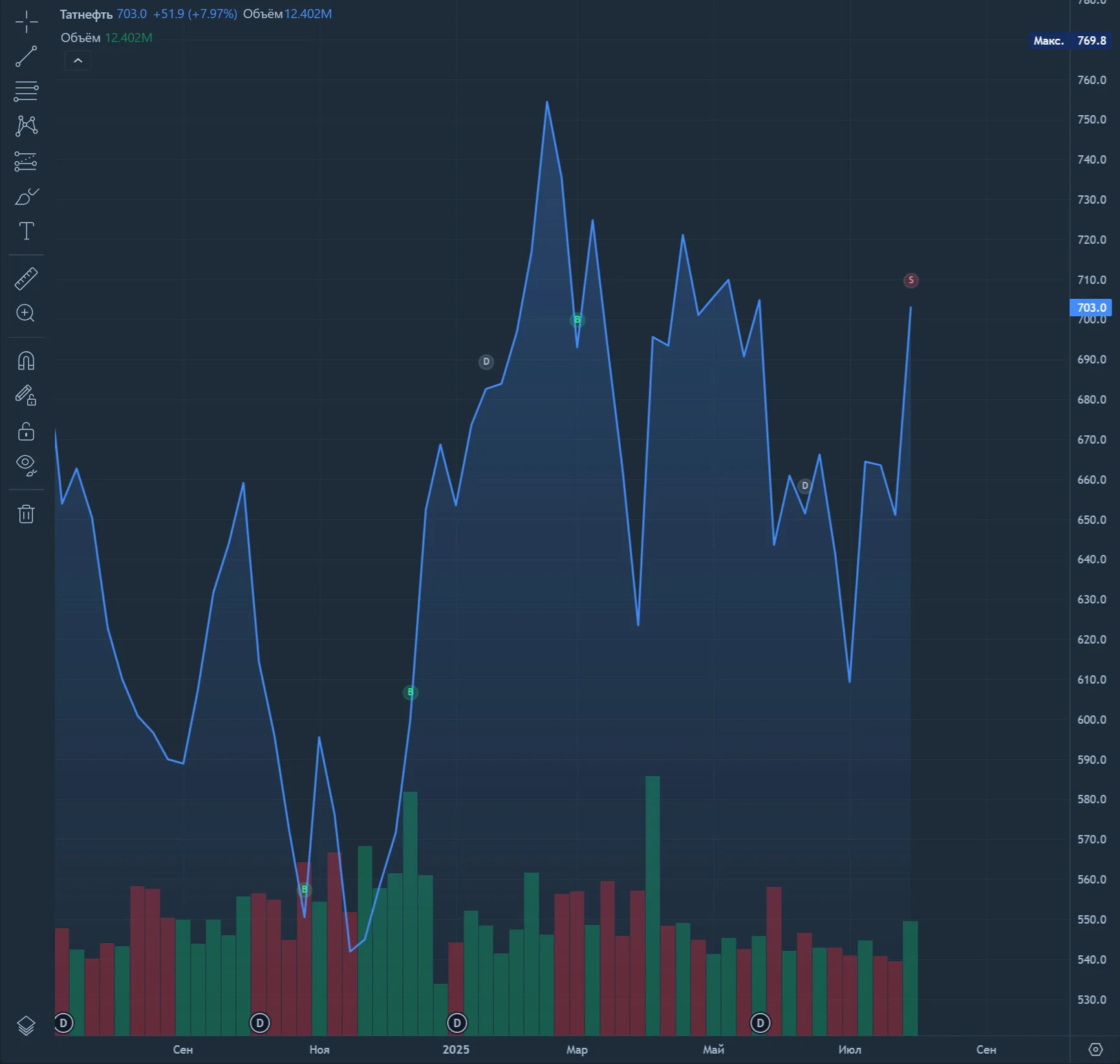Screen dimensions: 1120x1064
Task: Select the text annotation tool
Action: [x=27, y=231]
